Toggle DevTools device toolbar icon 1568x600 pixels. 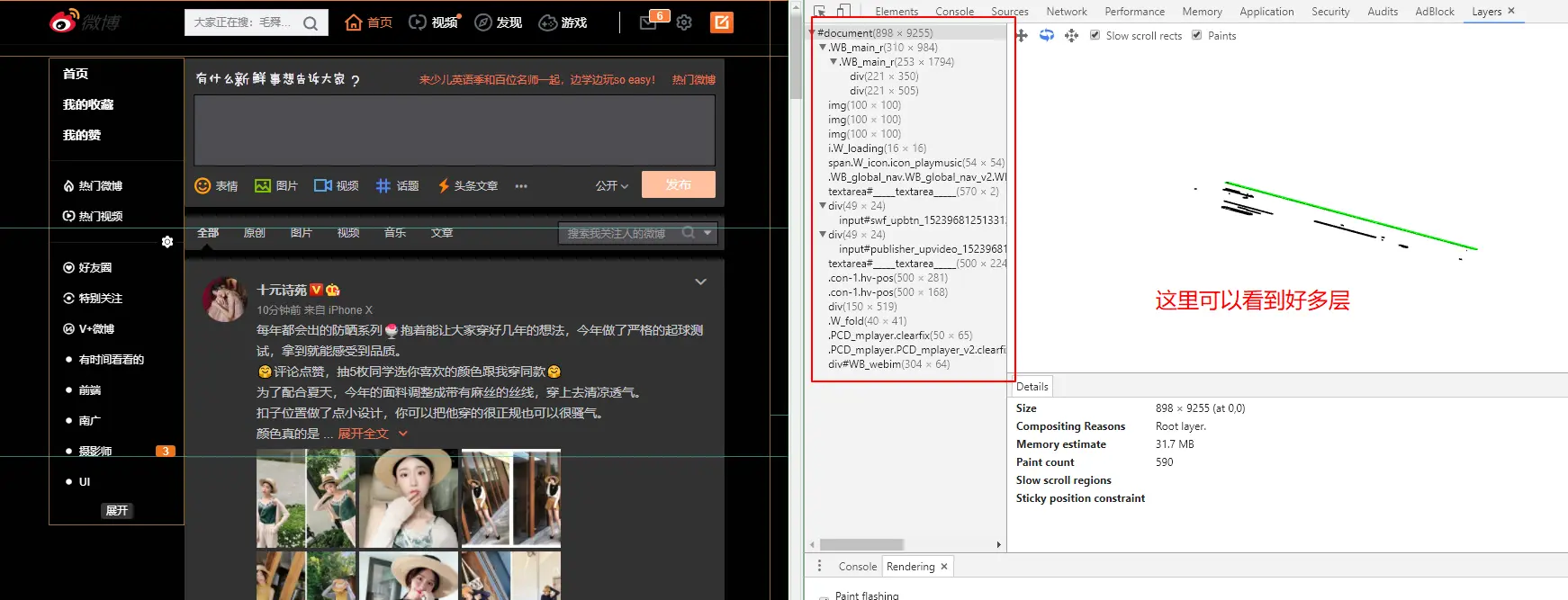[844, 11]
